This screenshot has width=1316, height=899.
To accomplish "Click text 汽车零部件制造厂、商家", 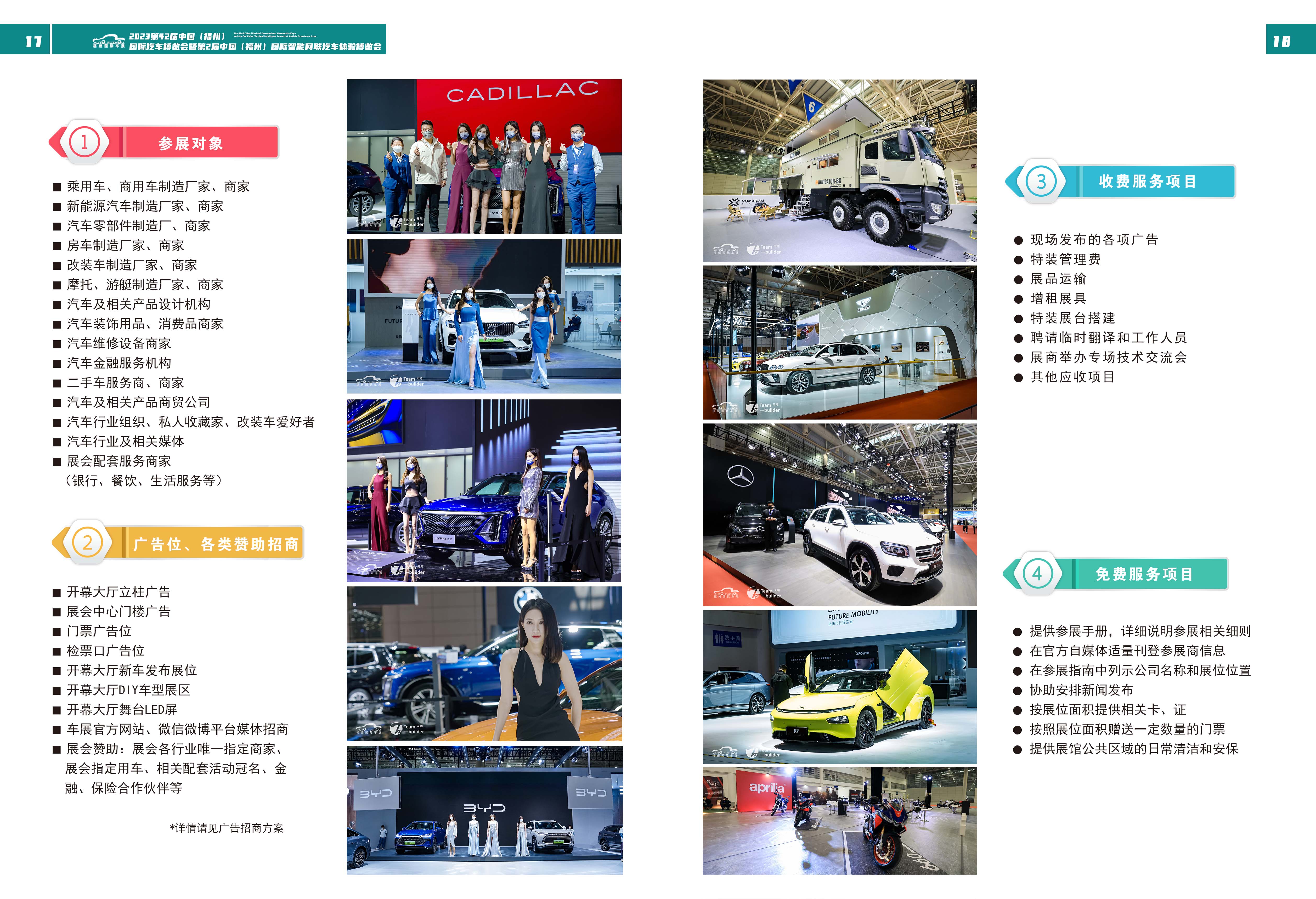I will point(139,226).
